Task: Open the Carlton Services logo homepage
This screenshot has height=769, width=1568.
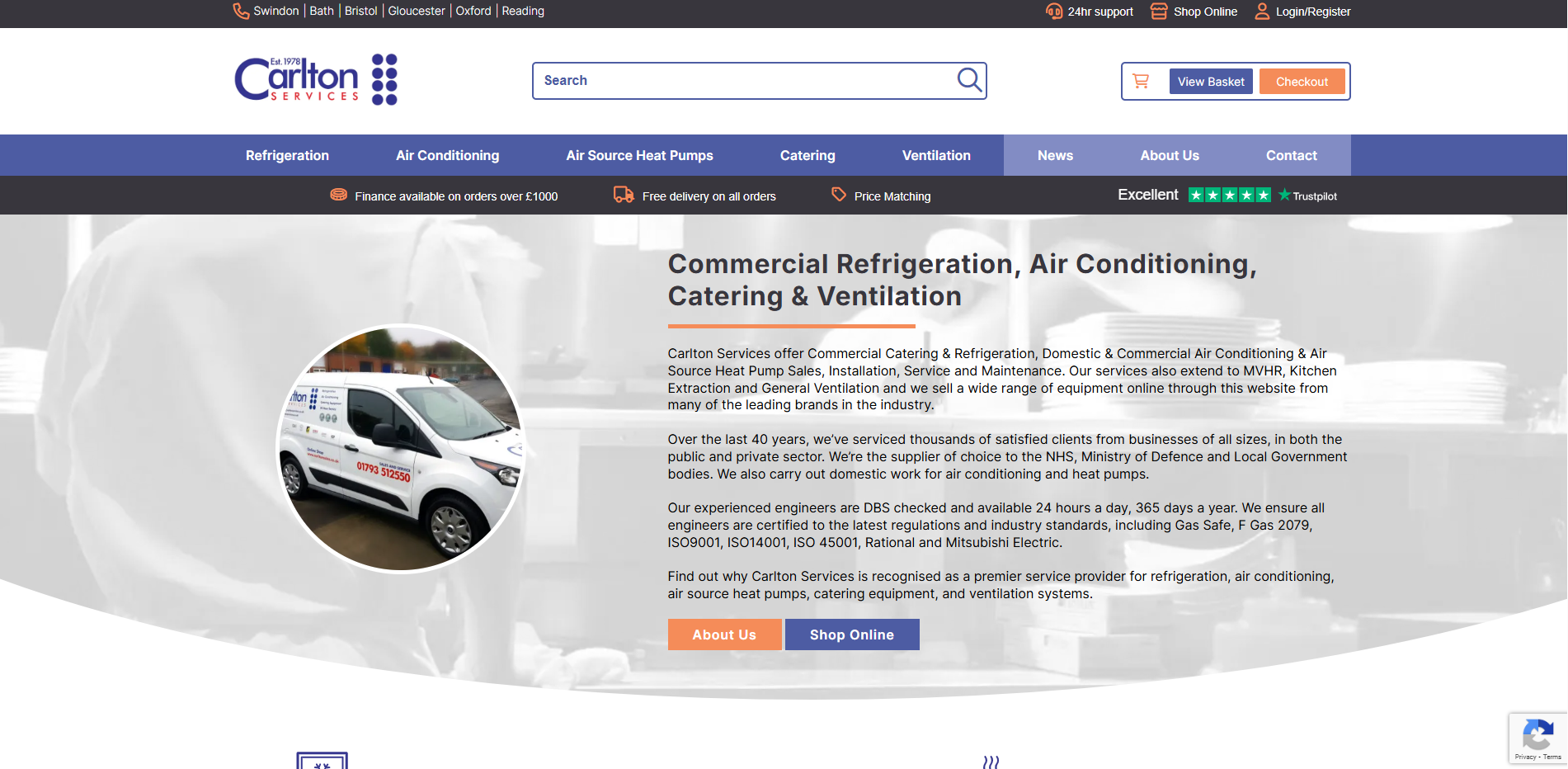Action: [x=316, y=80]
